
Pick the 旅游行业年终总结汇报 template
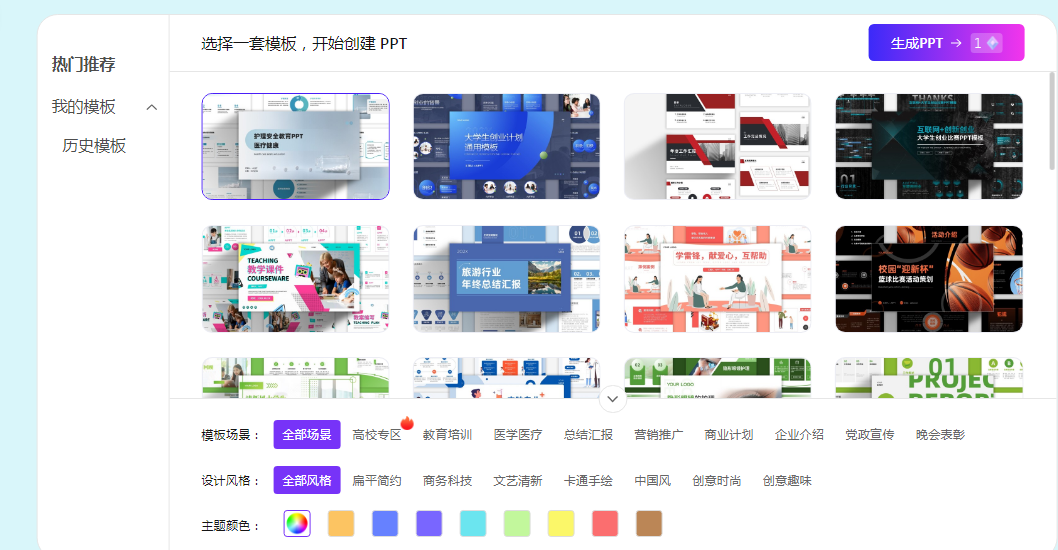506,278
